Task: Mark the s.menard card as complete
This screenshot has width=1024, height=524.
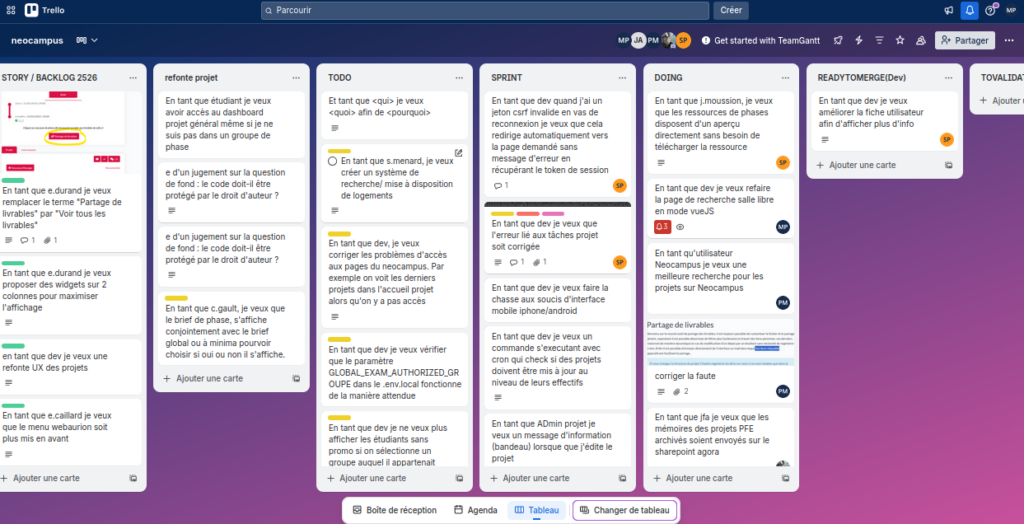Action: click(x=333, y=161)
